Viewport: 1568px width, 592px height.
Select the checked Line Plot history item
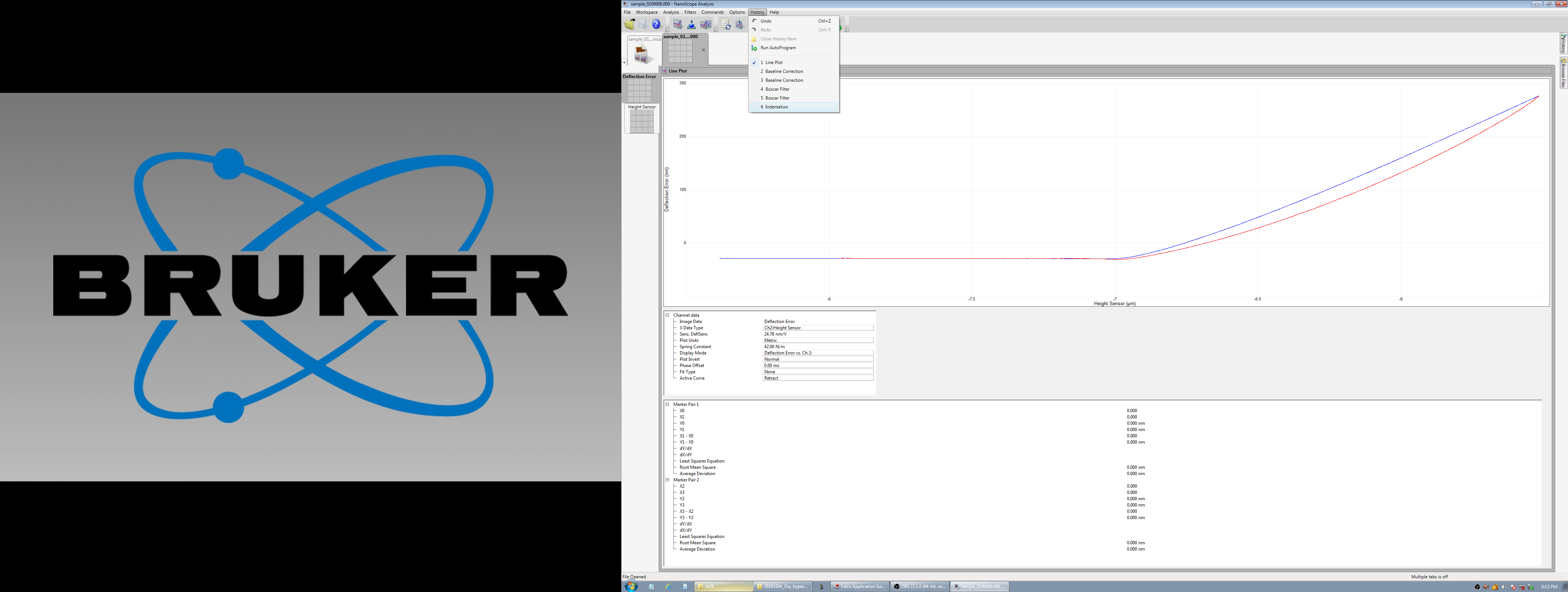pyautogui.click(x=774, y=63)
